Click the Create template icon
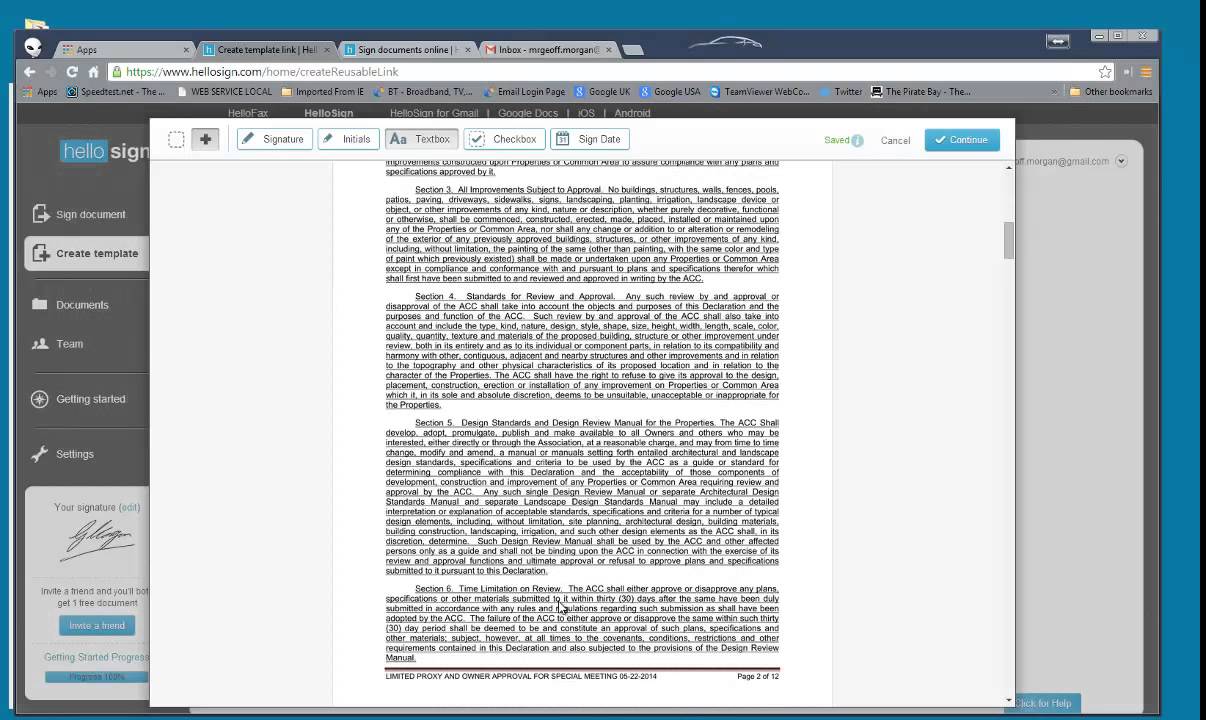The width and height of the screenshot is (1206, 720). 40,253
